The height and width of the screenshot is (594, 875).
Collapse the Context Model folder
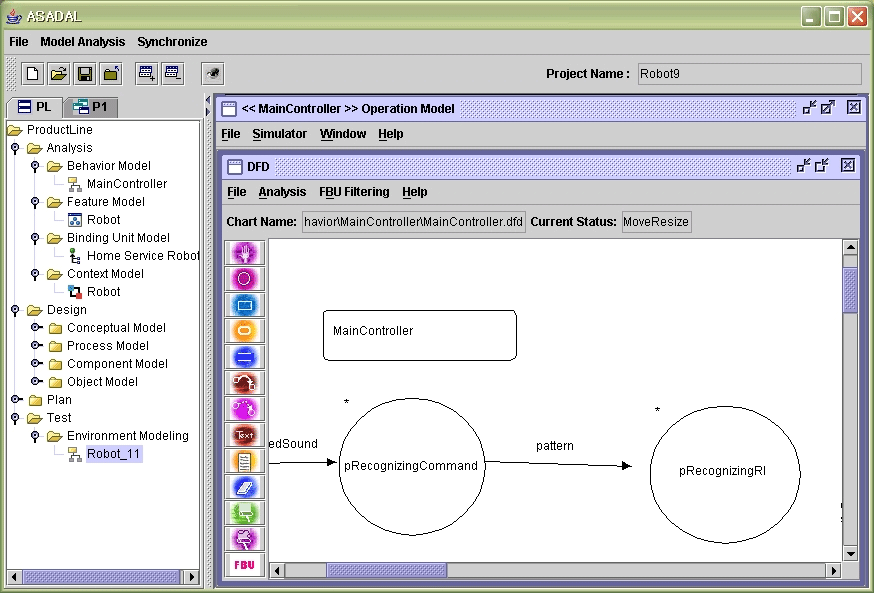[x=35, y=274]
